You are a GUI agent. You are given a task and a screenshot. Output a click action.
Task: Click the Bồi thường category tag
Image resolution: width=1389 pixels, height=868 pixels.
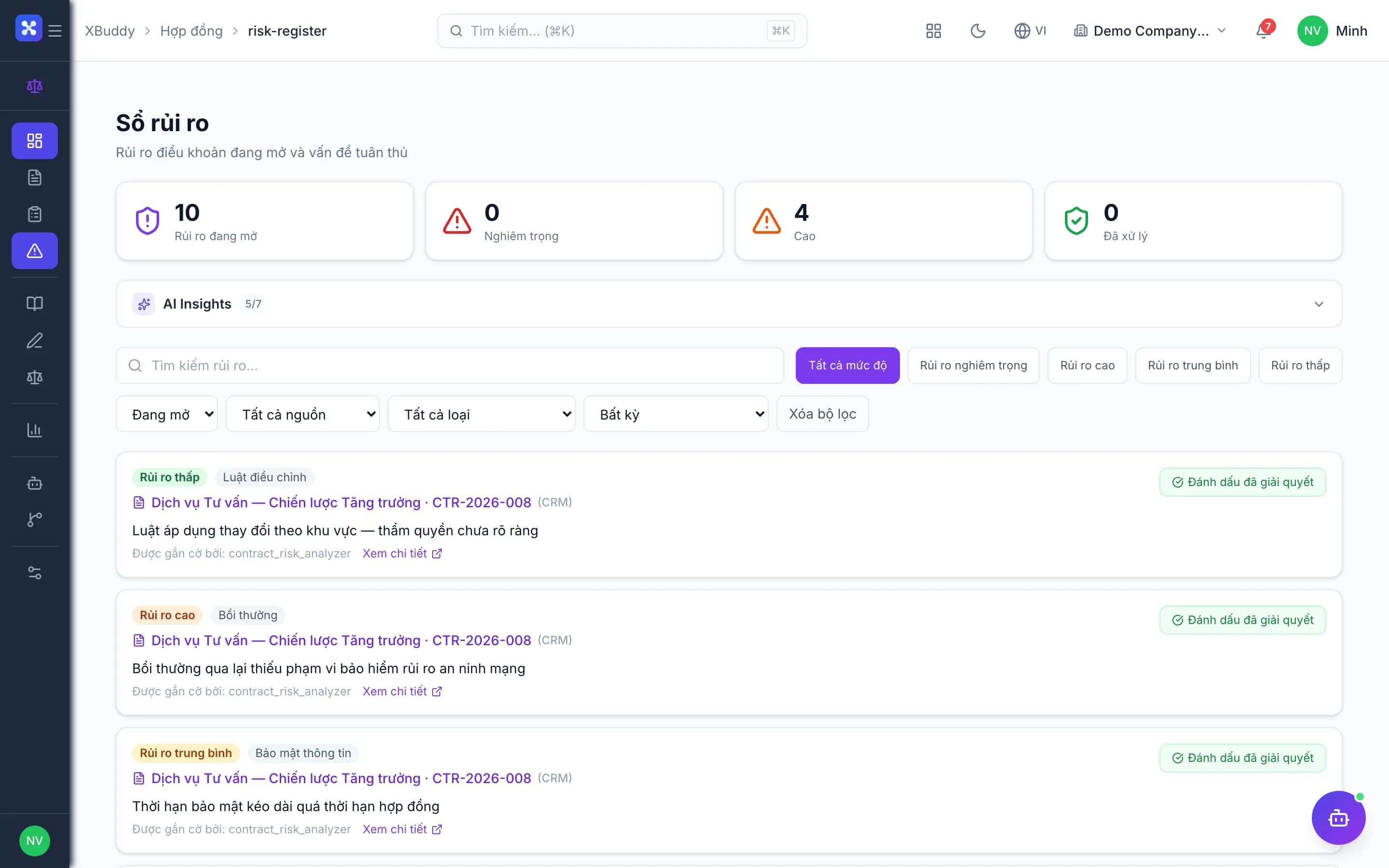pyautogui.click(x=248, y=615)
